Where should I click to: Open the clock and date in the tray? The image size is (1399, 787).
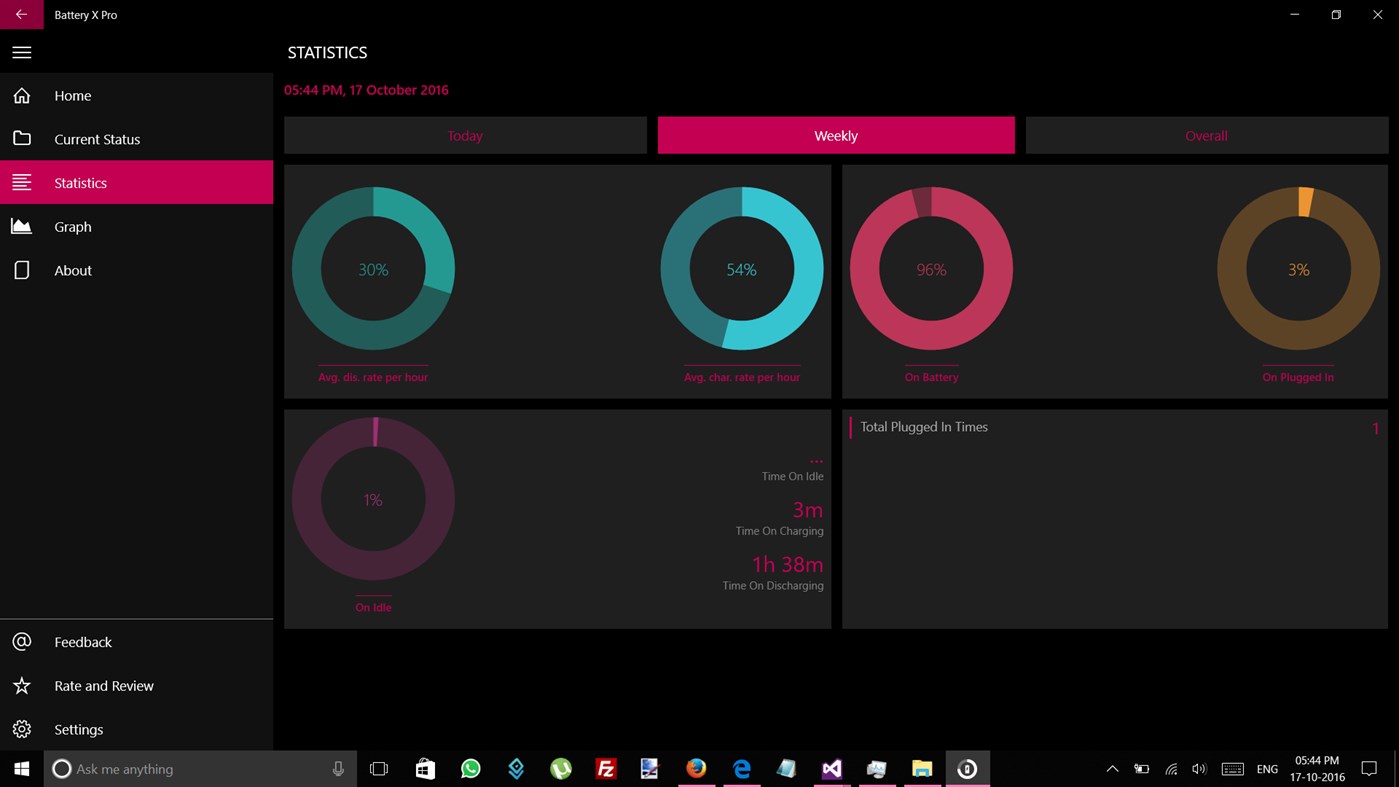click(x=1315, y=768)
